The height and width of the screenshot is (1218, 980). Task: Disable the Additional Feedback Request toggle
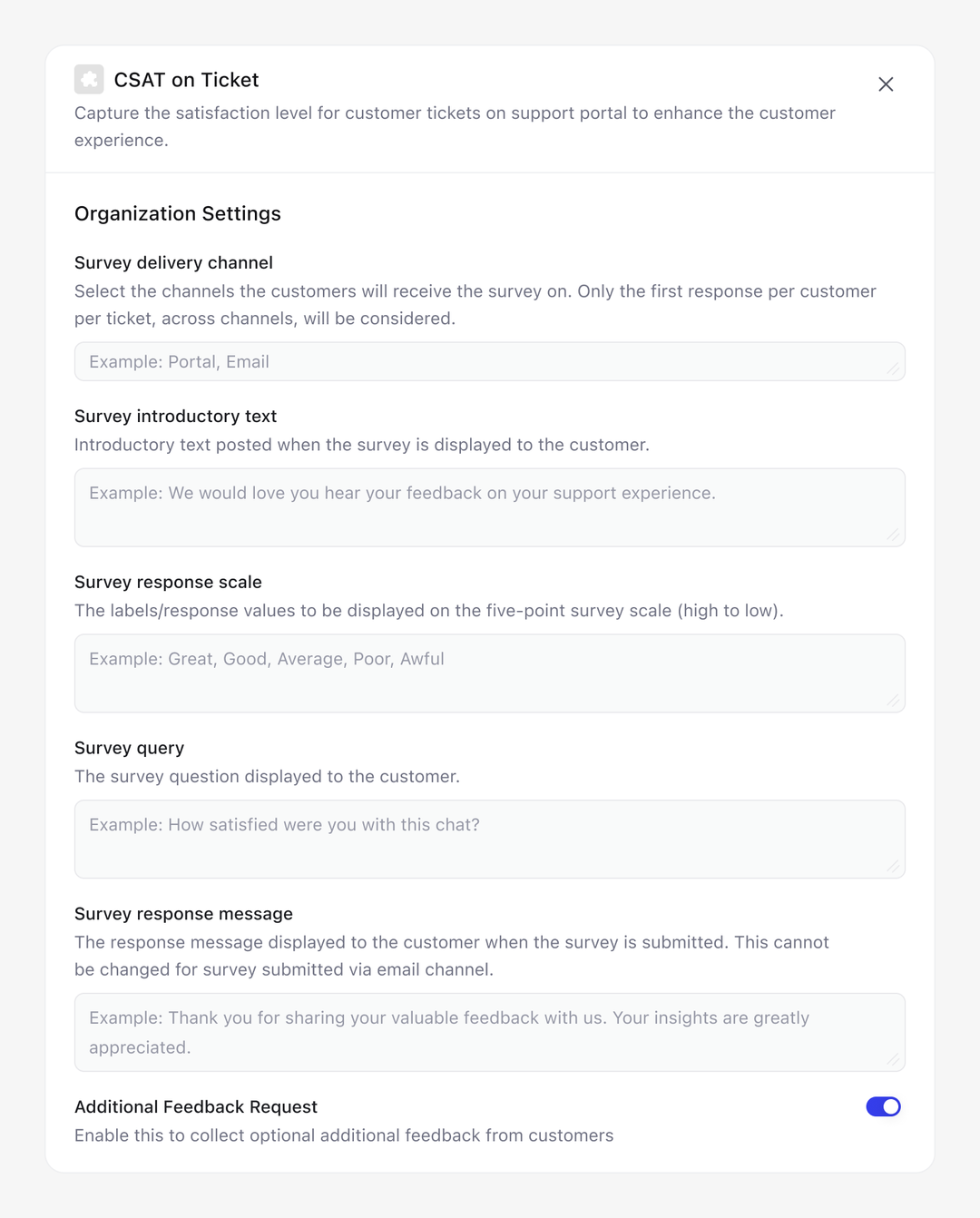[x=883, y=1106]
